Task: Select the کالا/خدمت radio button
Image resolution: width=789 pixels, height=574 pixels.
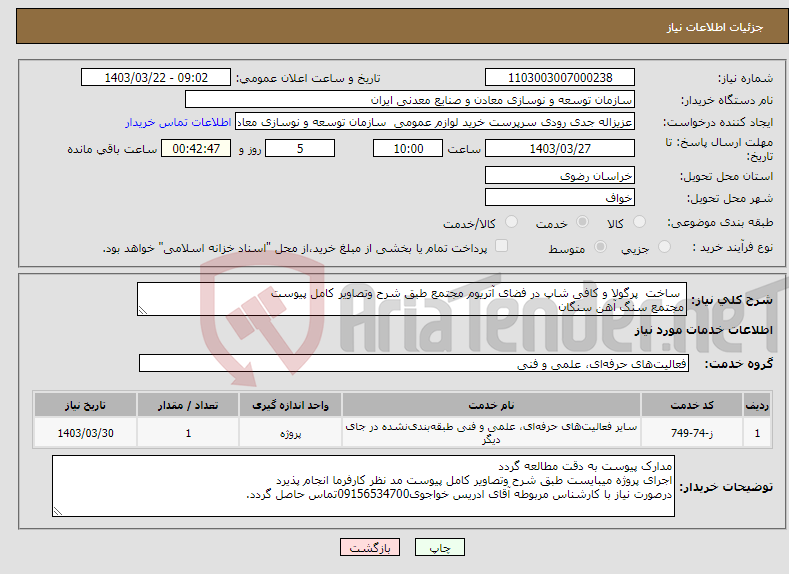Action: 511,222
